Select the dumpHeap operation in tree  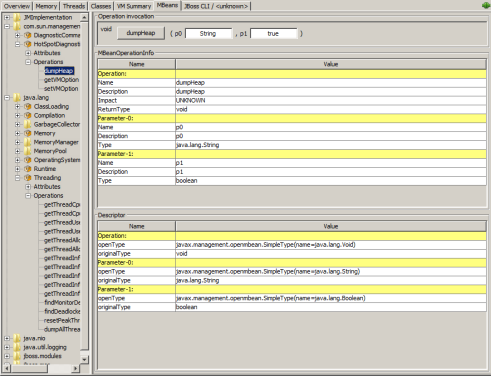59,71
